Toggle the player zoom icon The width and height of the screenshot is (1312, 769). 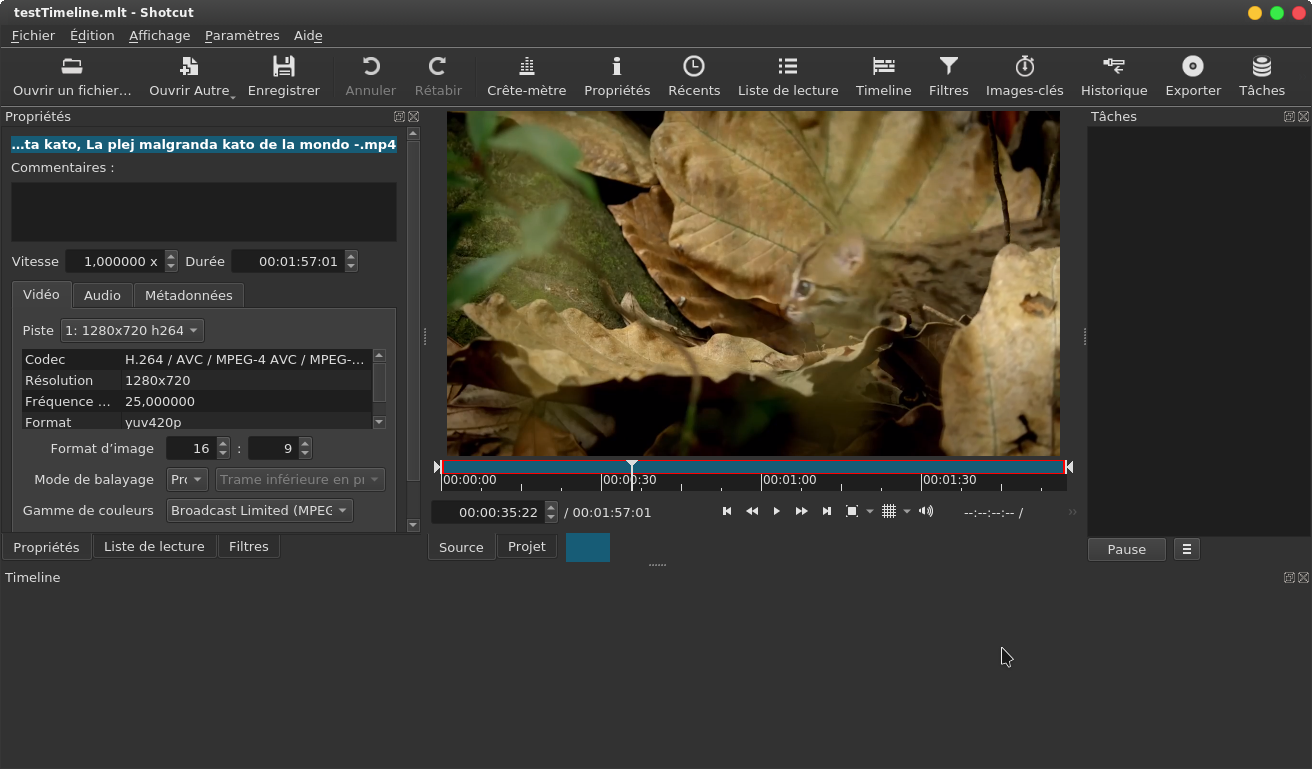pos(852,511)
